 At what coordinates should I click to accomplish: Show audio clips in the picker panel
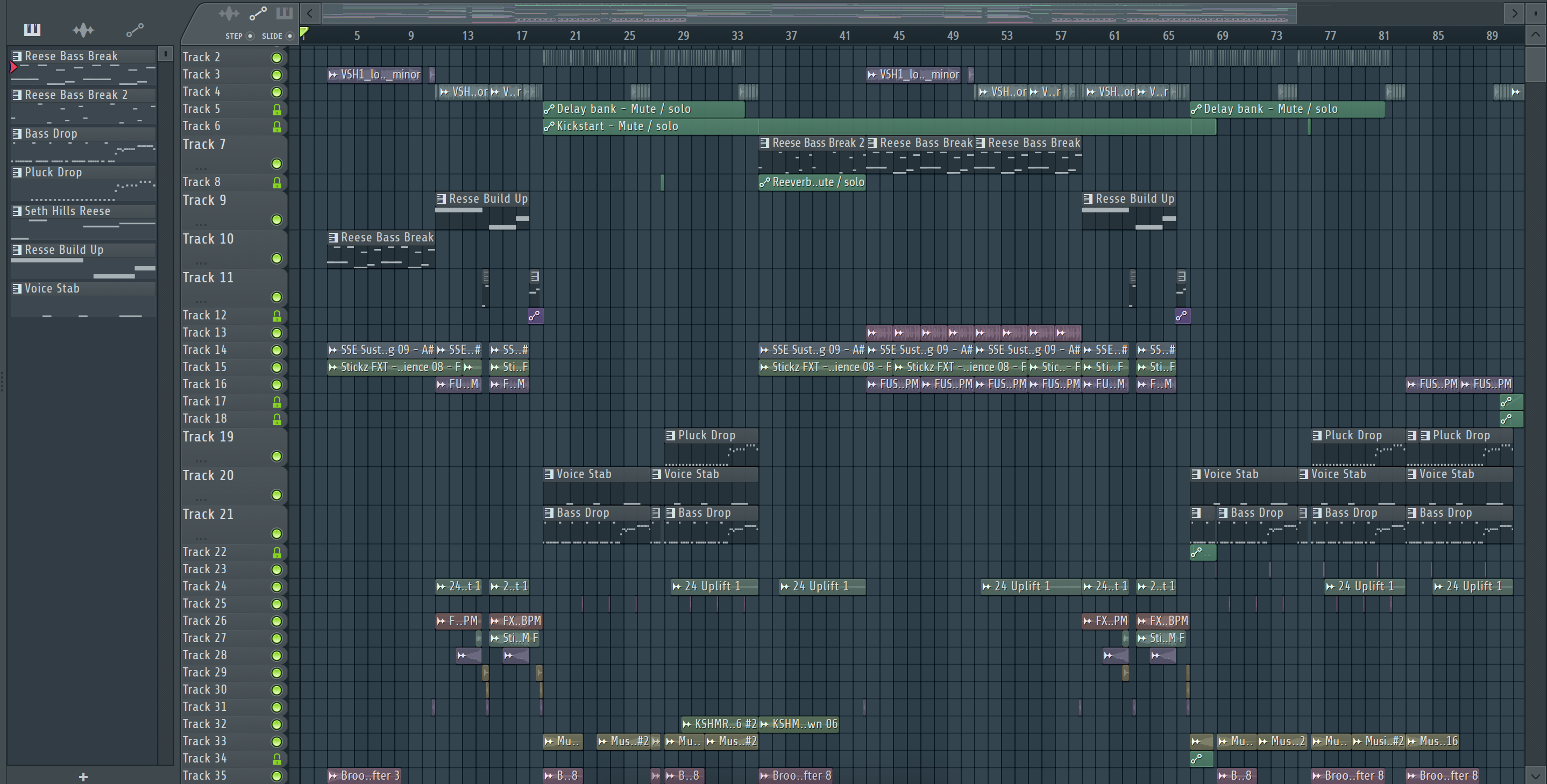coord(83,30)
